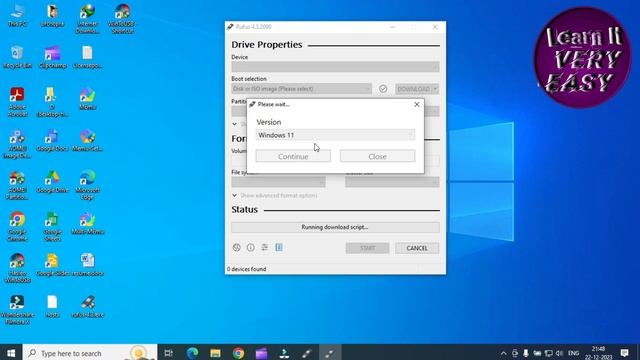Select the Wondershare Filmora desktop shortcut

tap(17, 310)
